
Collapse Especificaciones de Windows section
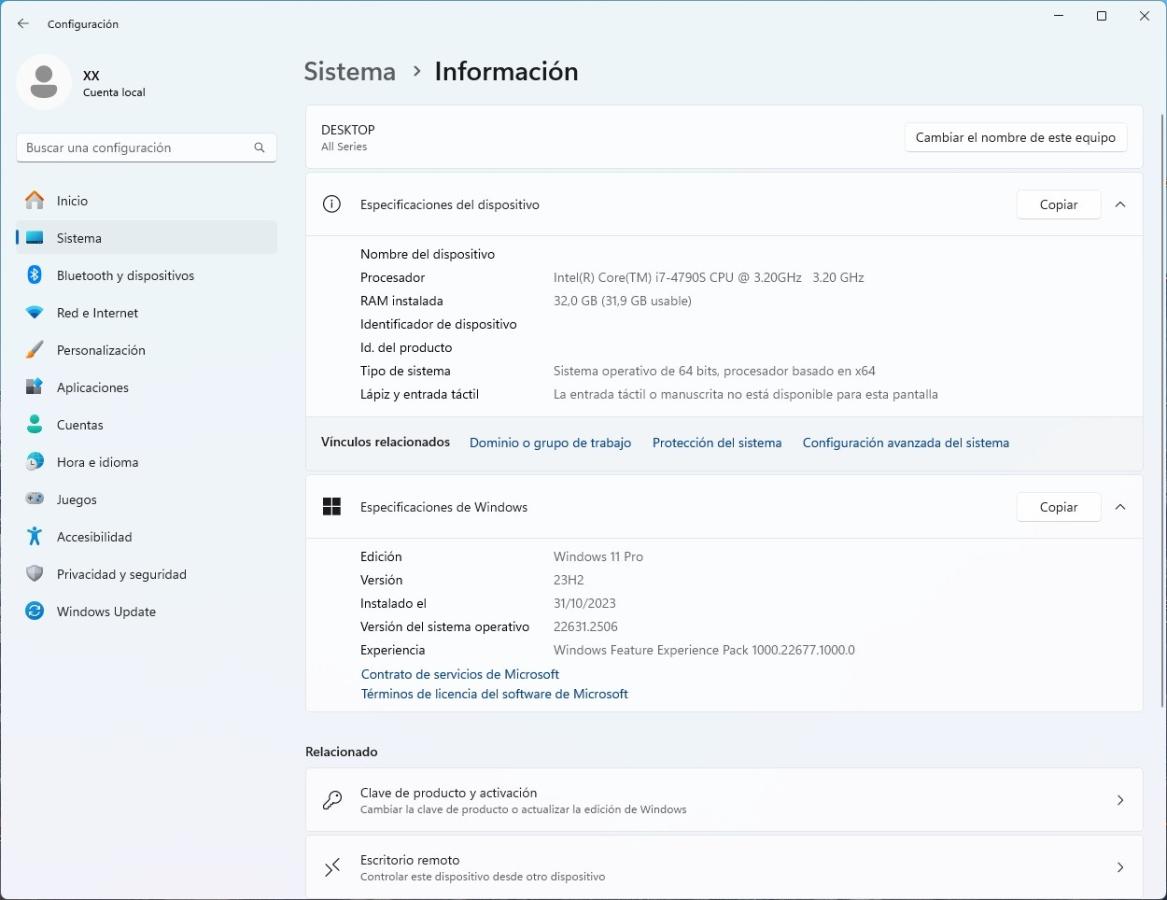pos(1120,507)
